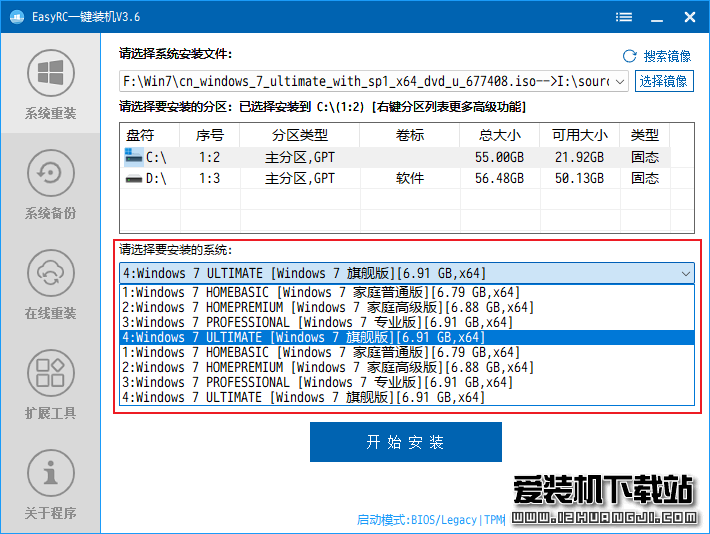Open the 系统备份 system backup section
The height and width of the screenshot is (534, 710).
tap(50, 184)
